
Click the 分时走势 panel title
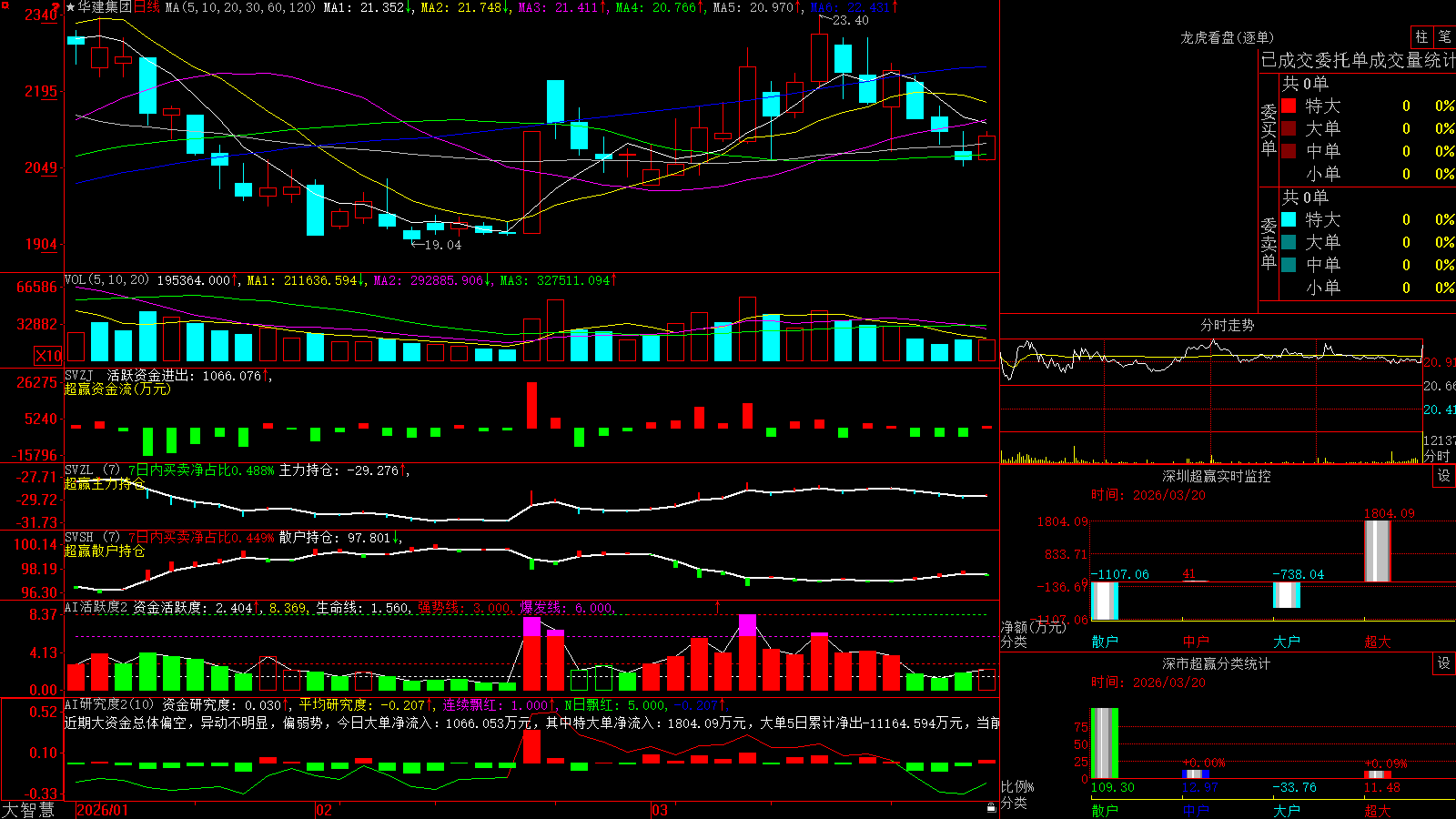click(1227, 325)
